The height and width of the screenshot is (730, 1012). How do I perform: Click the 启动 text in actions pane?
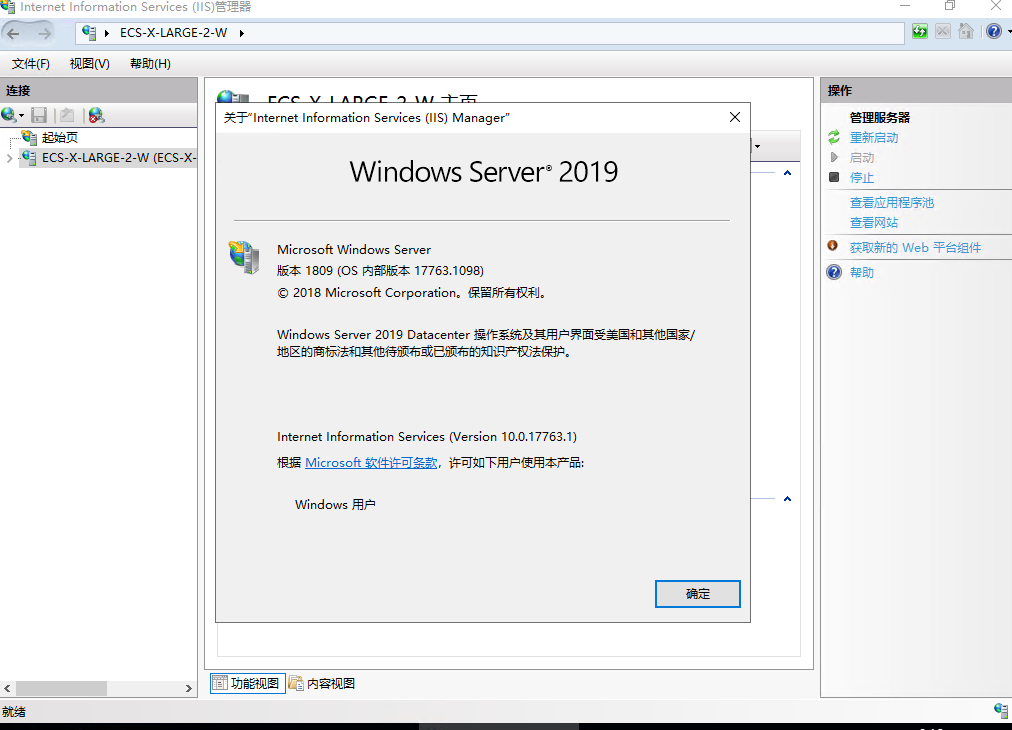[x=862, y=157]
